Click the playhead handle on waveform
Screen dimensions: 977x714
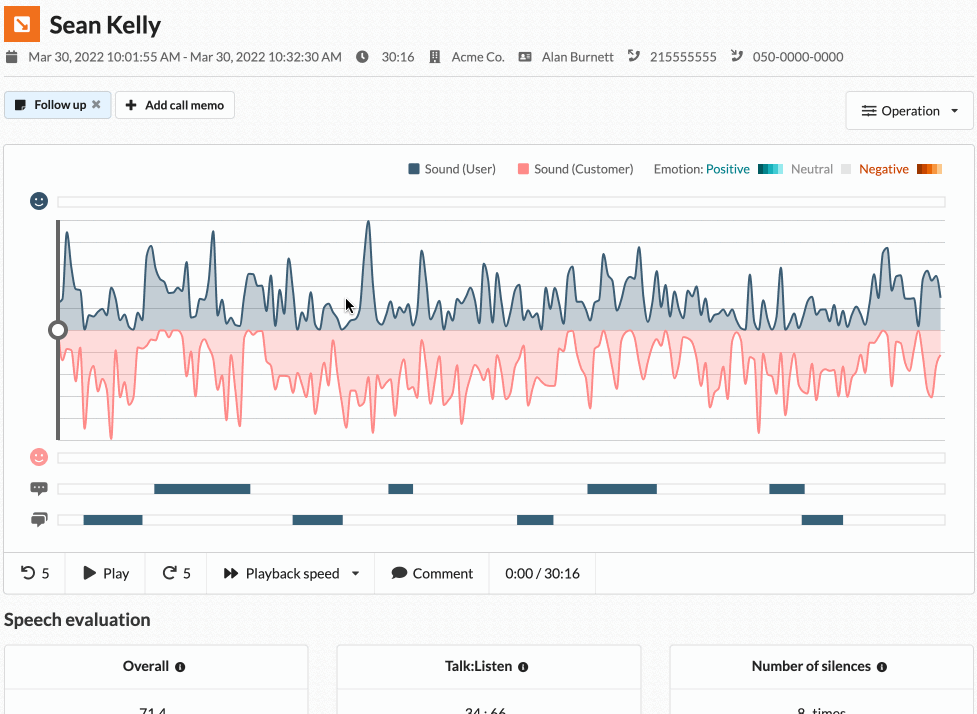58,330
